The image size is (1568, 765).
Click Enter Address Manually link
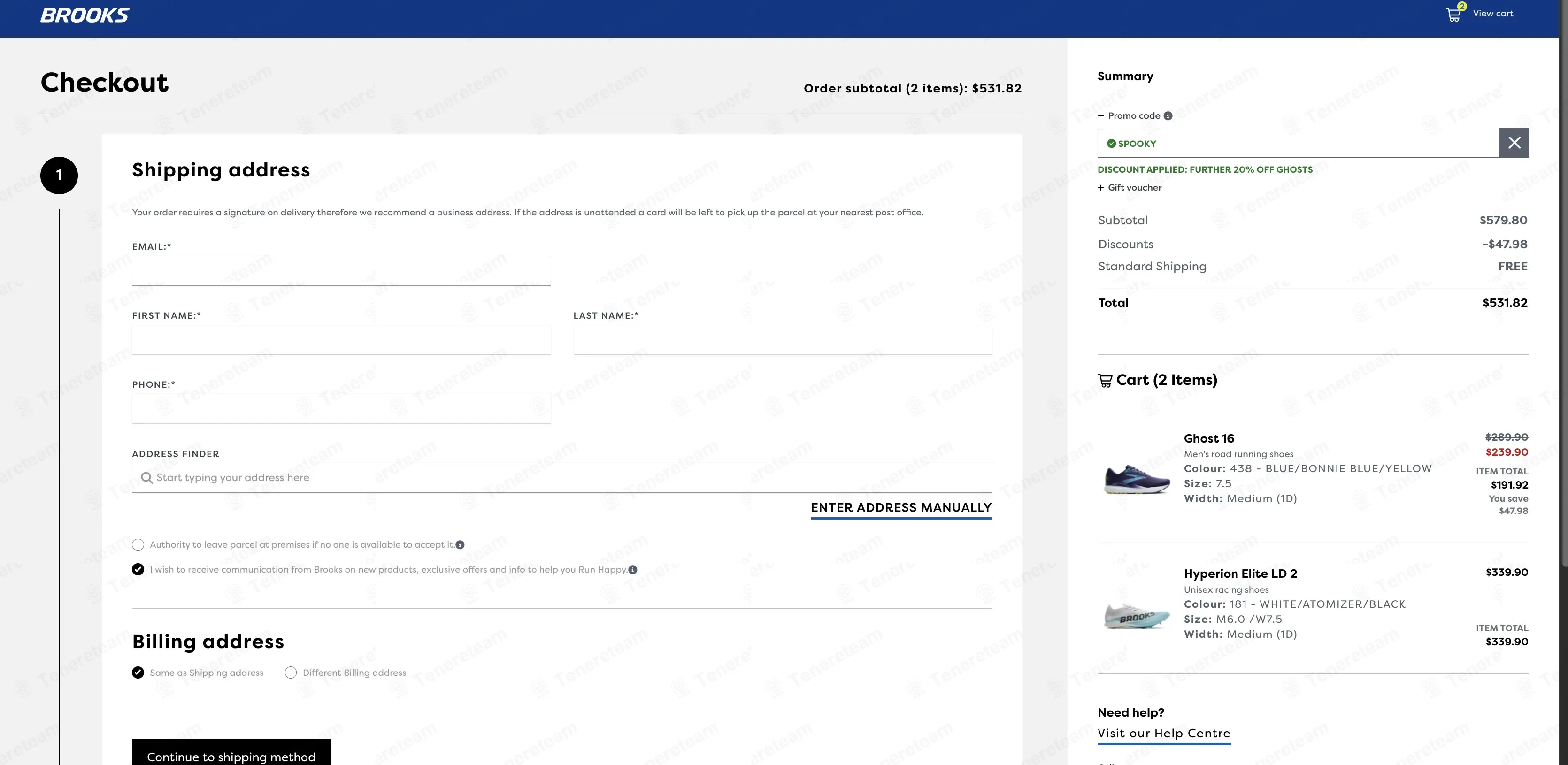coord(901,507)
